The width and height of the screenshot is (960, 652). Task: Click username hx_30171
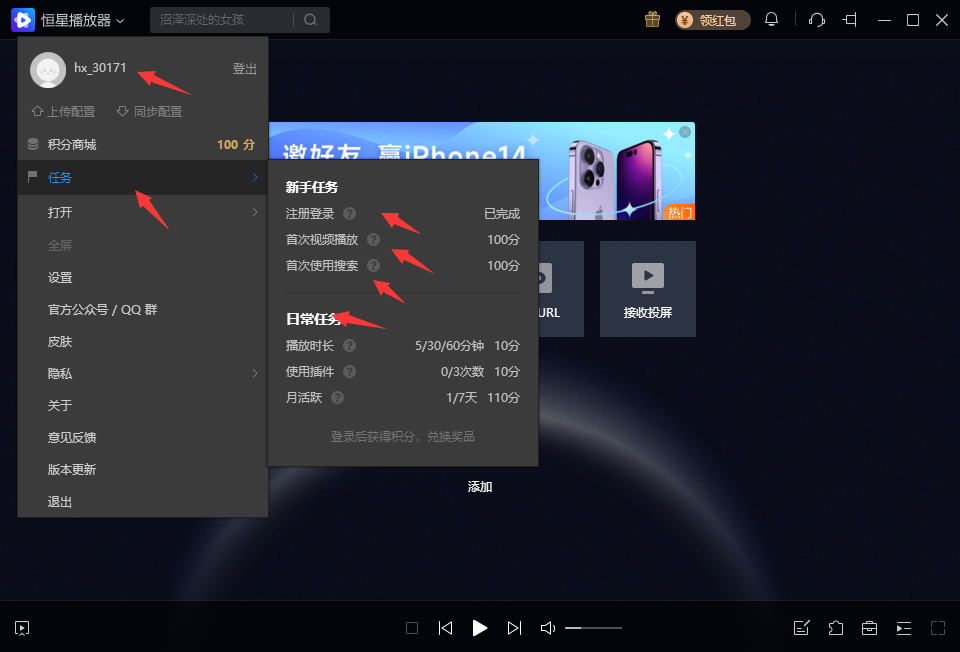click(x=100, y=68)
